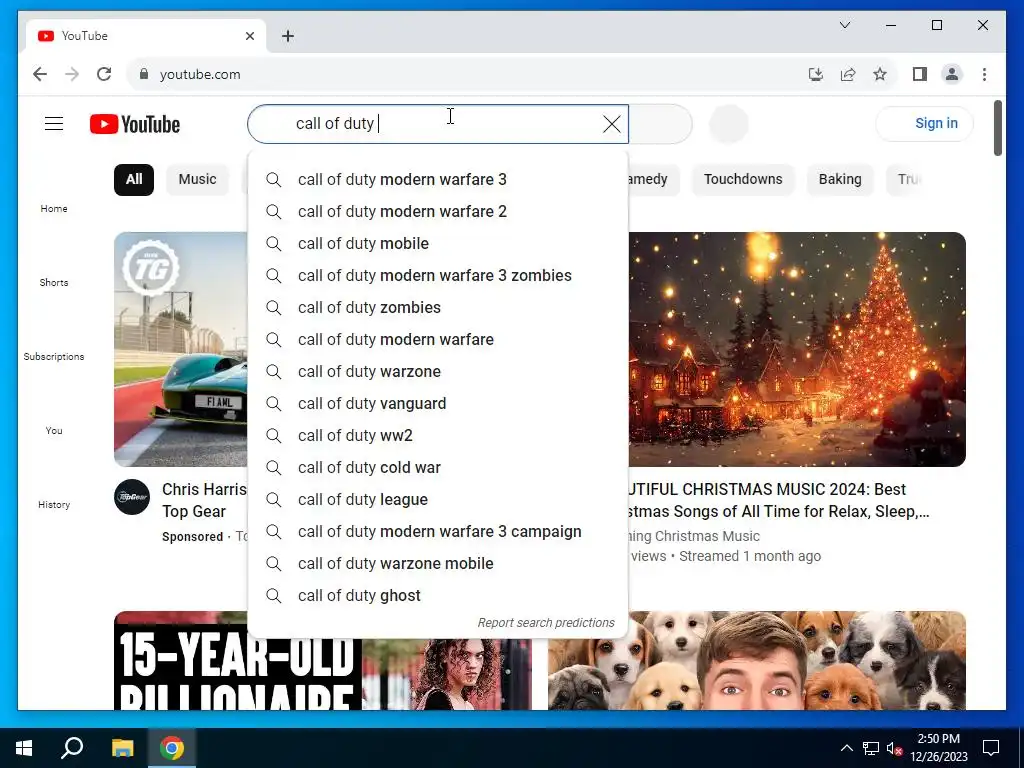This screenshot has height=768, width=1024.
Task: Open Chrome's three-dot menu
Action: click(984, 74)
